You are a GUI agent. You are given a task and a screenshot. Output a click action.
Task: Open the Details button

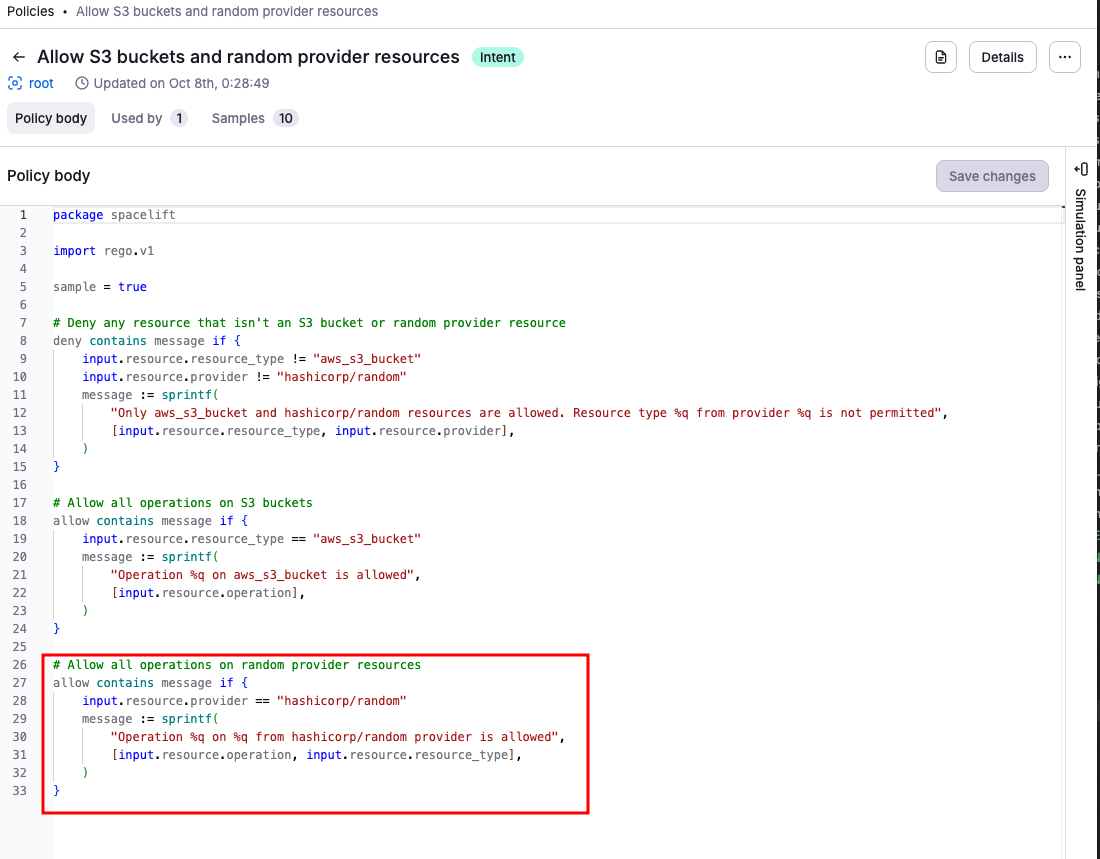pos(1002,57)
